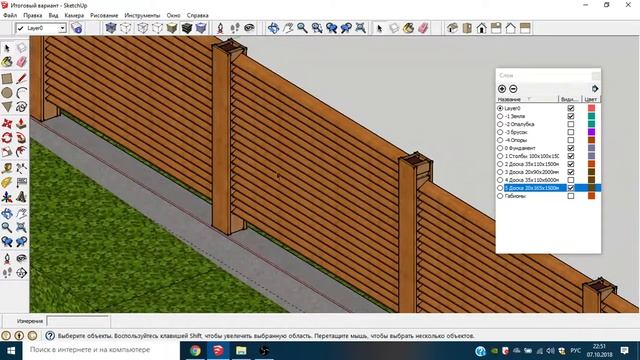Open the Layer0 dropdown in toolbar
Screen dimensions: 640x360
click(62, 28)
